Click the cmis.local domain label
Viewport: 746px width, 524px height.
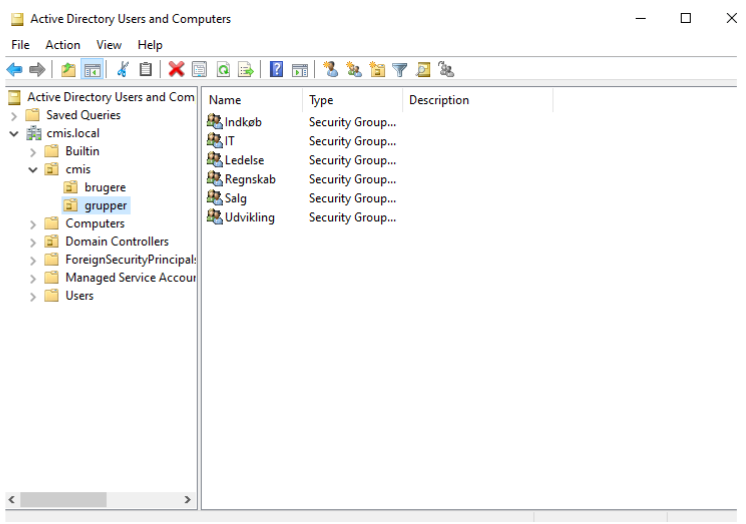[73, 133]
